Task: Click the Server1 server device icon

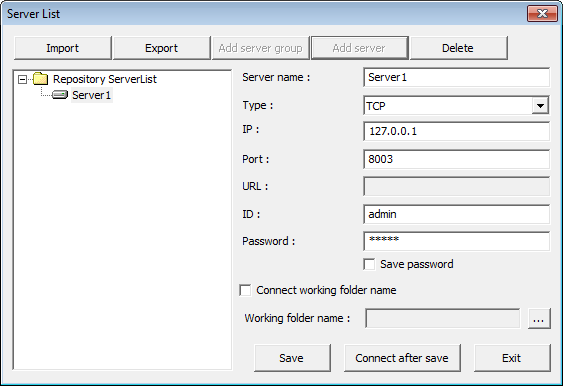Action: [60, 95]
